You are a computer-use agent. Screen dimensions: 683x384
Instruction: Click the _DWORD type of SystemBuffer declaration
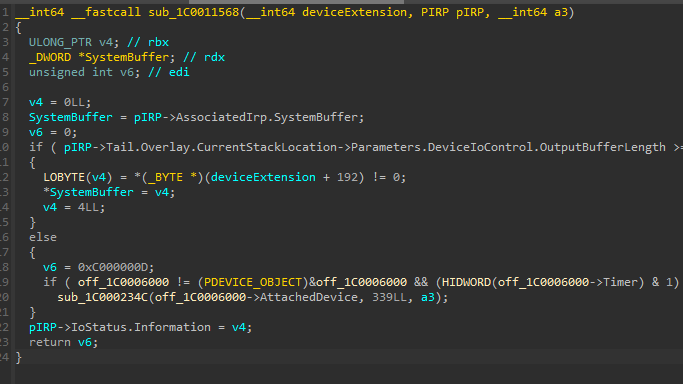click(x=50, y=57)
